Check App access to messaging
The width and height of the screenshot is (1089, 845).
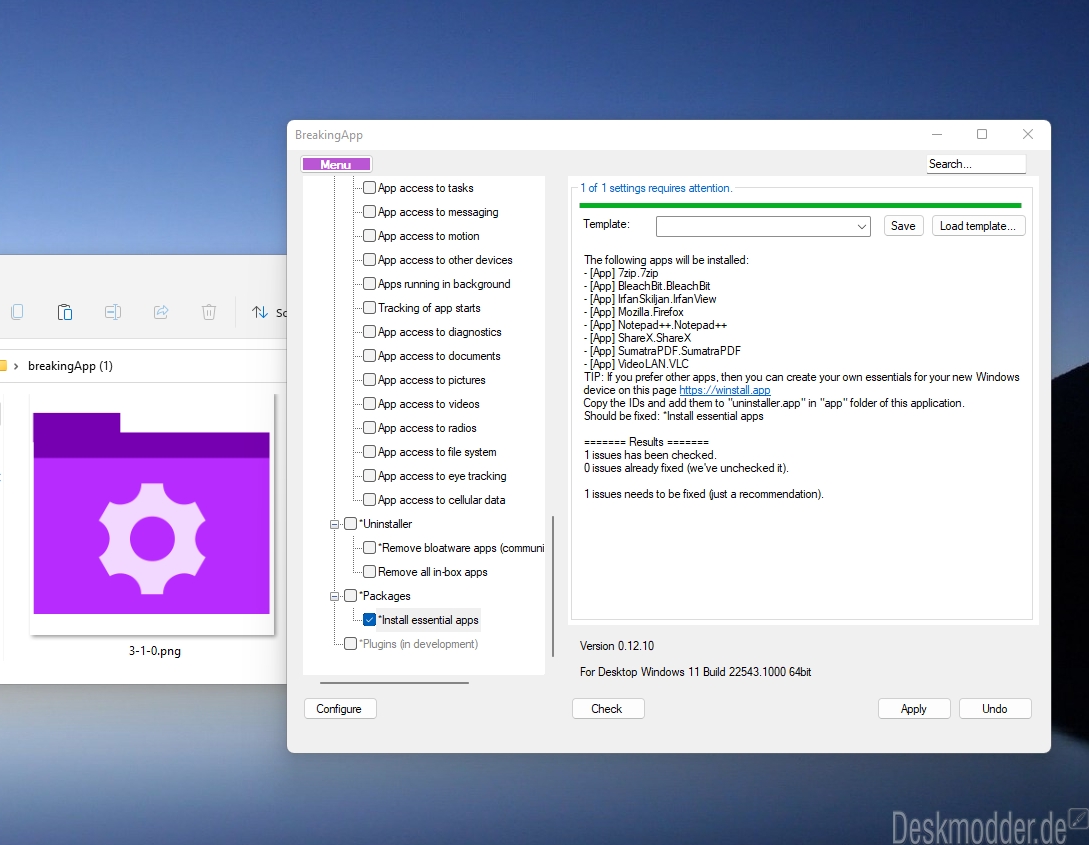369,212
